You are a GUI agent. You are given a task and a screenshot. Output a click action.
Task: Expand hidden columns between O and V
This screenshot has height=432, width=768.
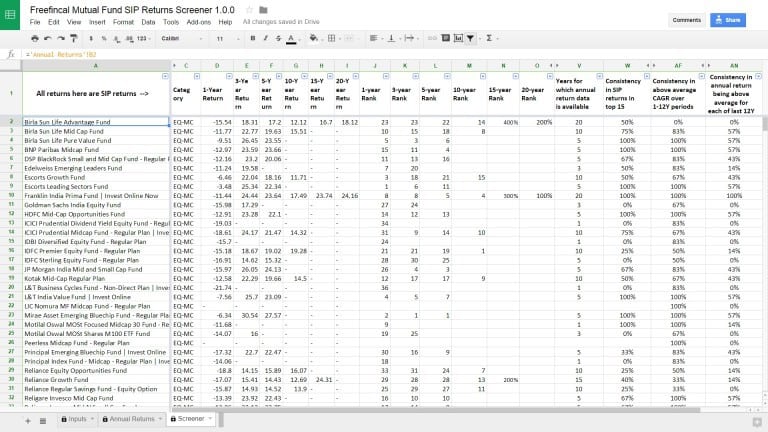coord(554,66)
